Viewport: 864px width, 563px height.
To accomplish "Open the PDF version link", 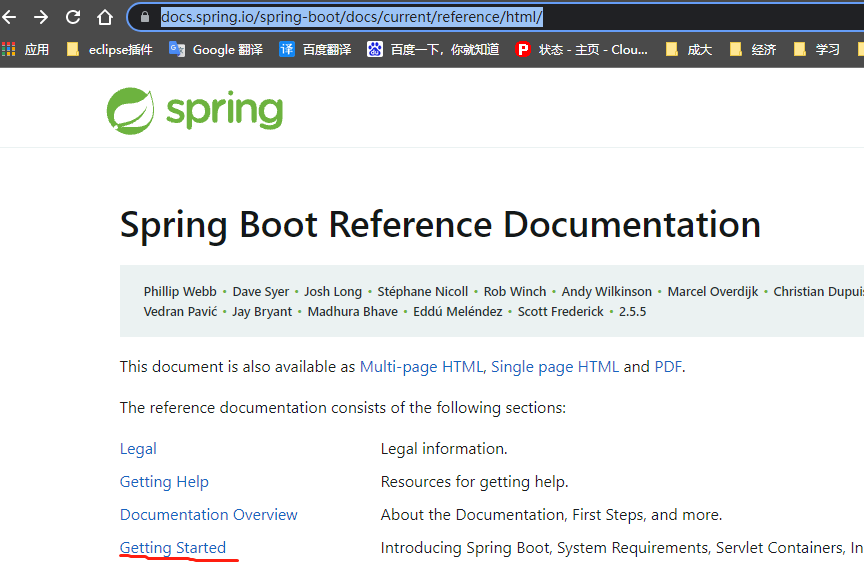I will 668,367.
